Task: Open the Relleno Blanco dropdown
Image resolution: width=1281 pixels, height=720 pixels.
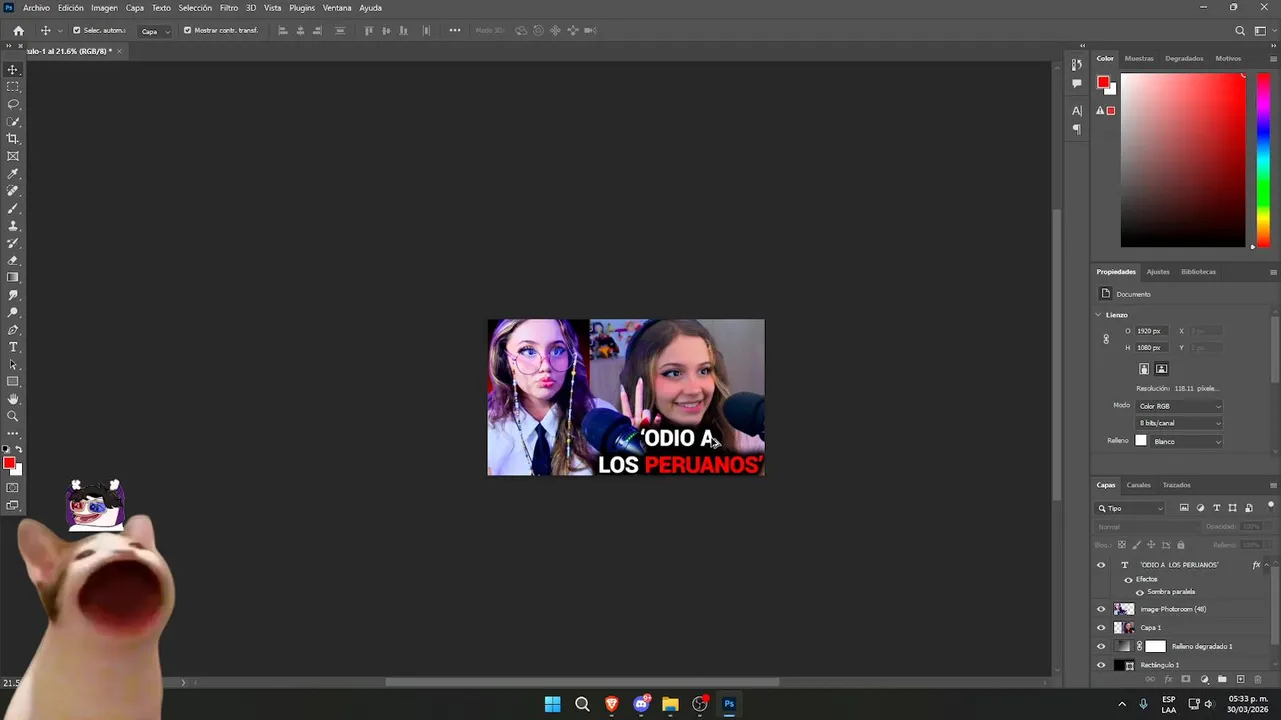Action: (1187, 441)
